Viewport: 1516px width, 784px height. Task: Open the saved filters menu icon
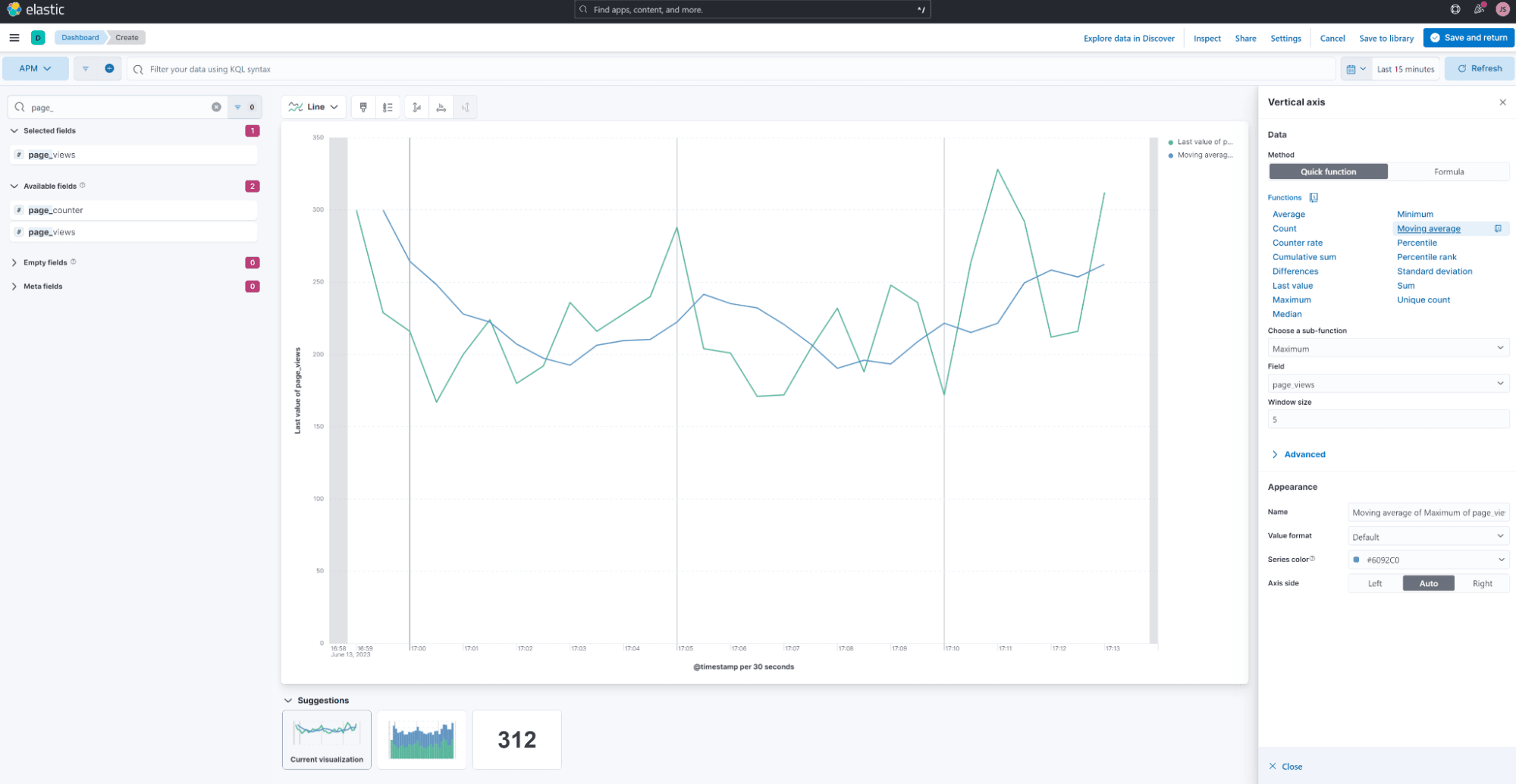[x=86, y=68]
